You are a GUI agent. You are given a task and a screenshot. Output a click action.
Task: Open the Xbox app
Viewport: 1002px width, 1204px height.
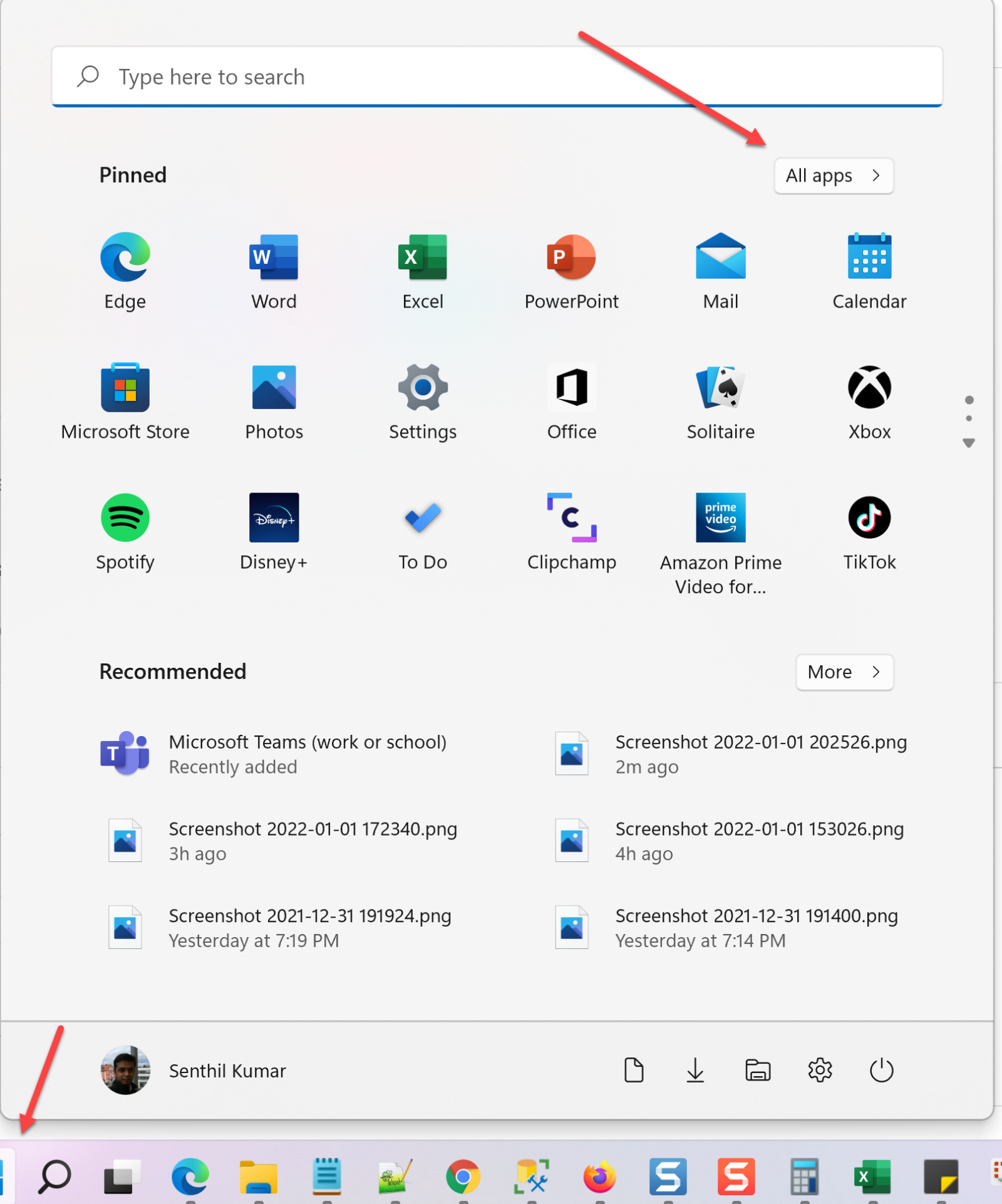(869, 401)
